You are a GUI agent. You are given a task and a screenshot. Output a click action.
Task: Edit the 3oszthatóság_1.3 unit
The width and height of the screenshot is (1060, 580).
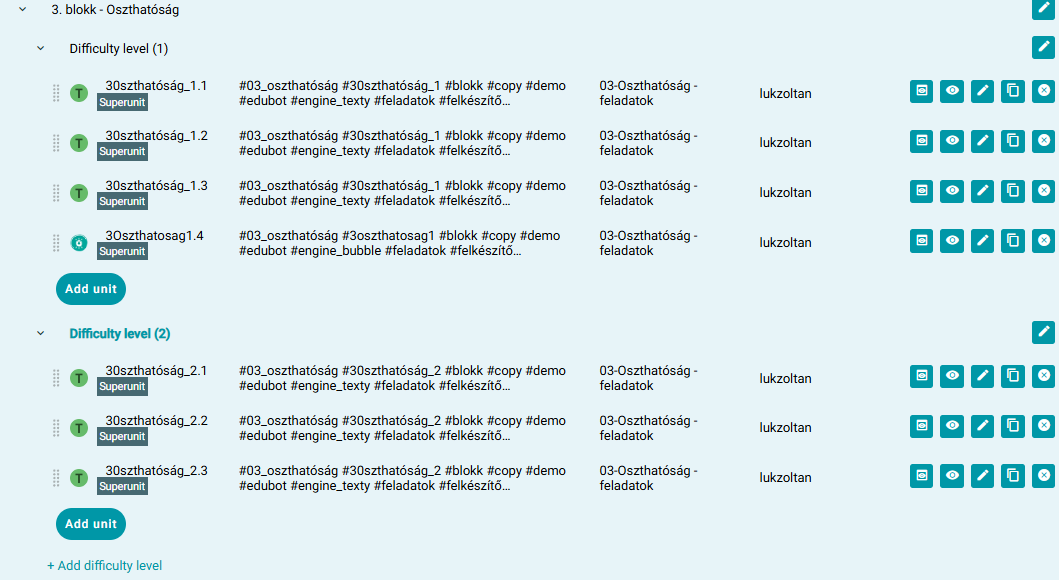982,191
